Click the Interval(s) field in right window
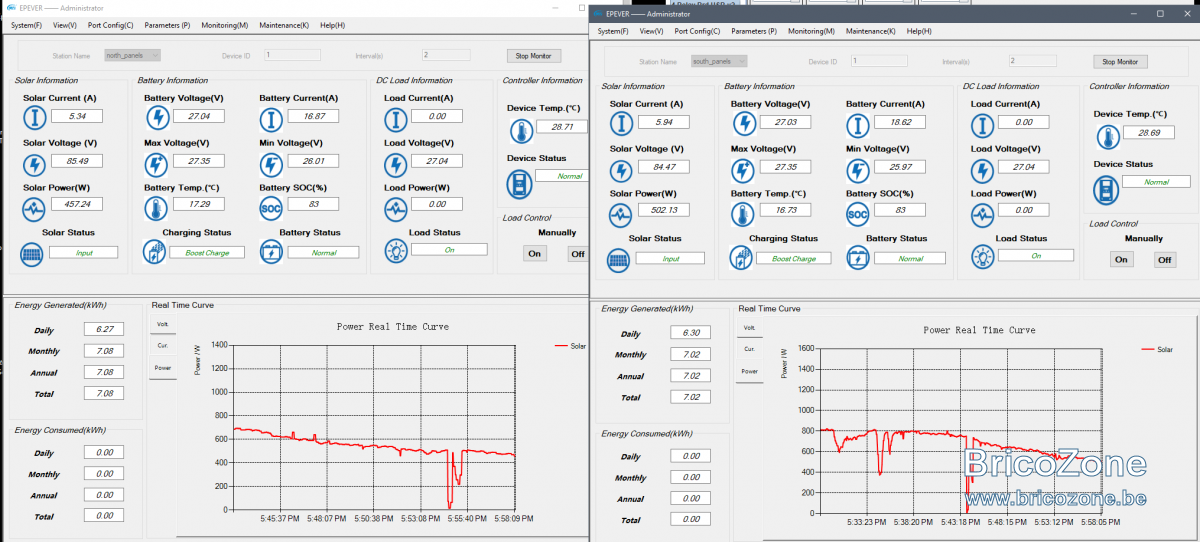Image resolution: width=1200 pixels, height=542 pixels. tap(1033, 61)
